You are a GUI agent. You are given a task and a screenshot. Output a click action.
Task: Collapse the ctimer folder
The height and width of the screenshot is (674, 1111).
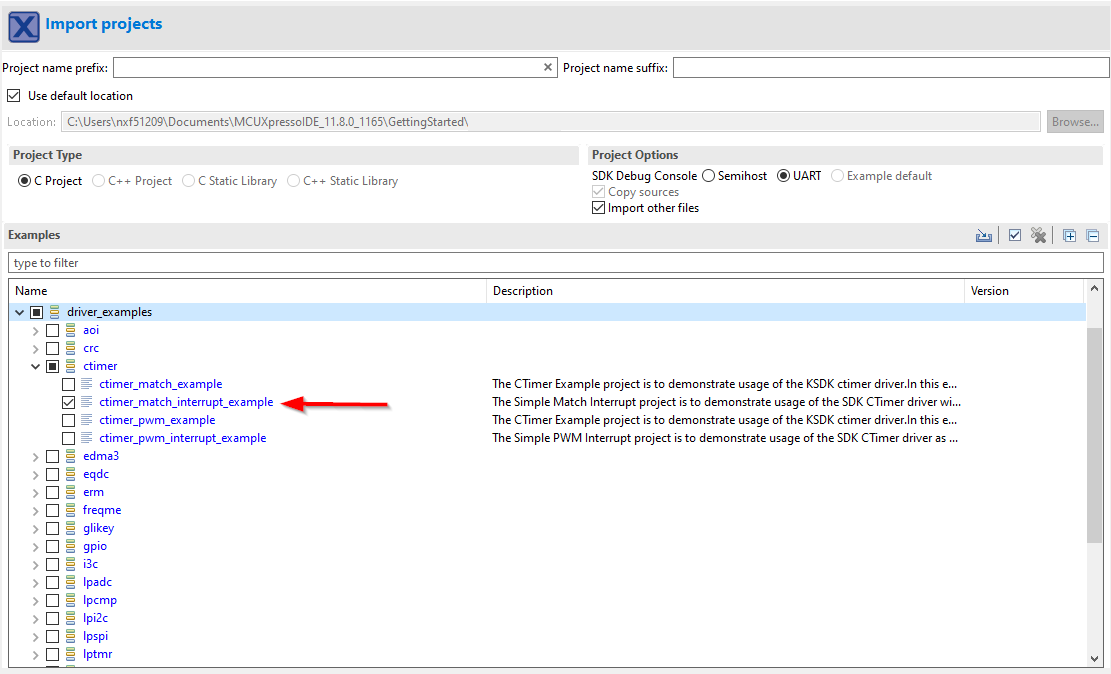tap(36, 366)
